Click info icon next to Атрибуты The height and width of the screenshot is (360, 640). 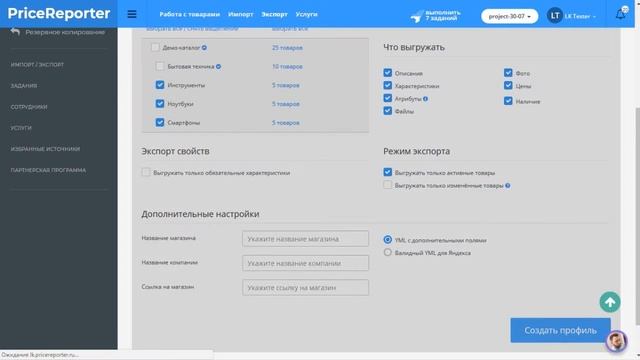[425, 99]
